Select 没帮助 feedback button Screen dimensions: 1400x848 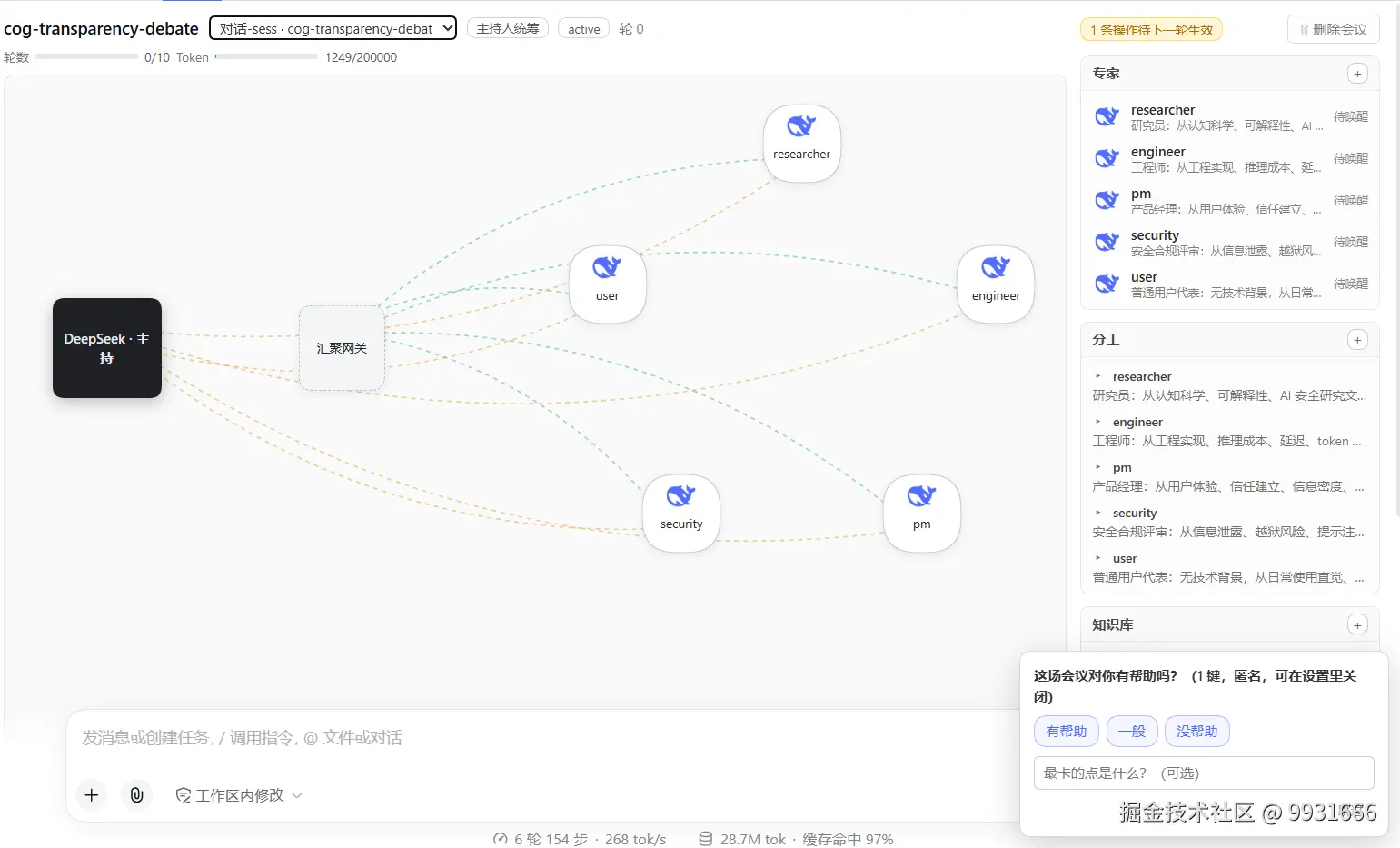point(1197,732)
